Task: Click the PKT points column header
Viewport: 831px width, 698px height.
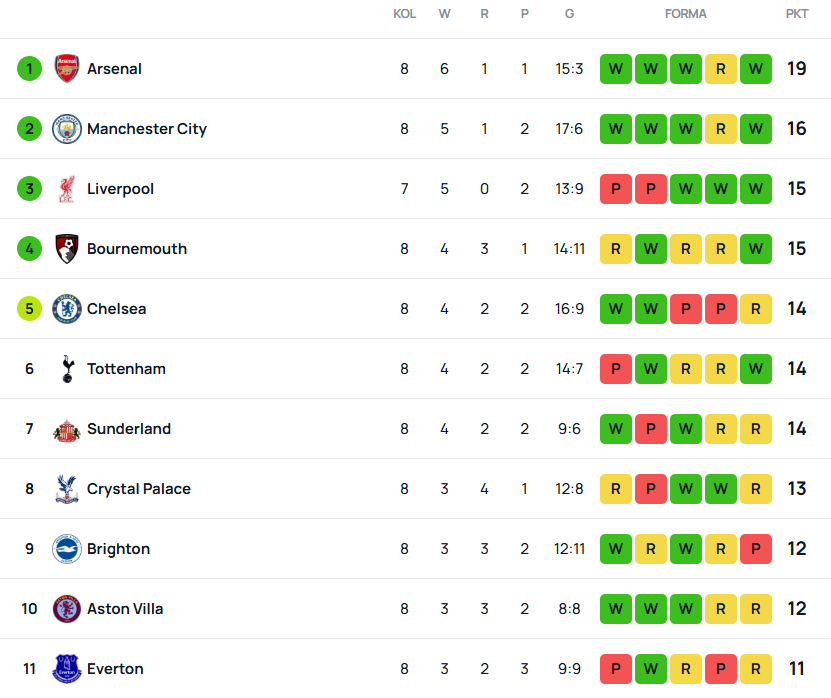Action: click(797, 14)
